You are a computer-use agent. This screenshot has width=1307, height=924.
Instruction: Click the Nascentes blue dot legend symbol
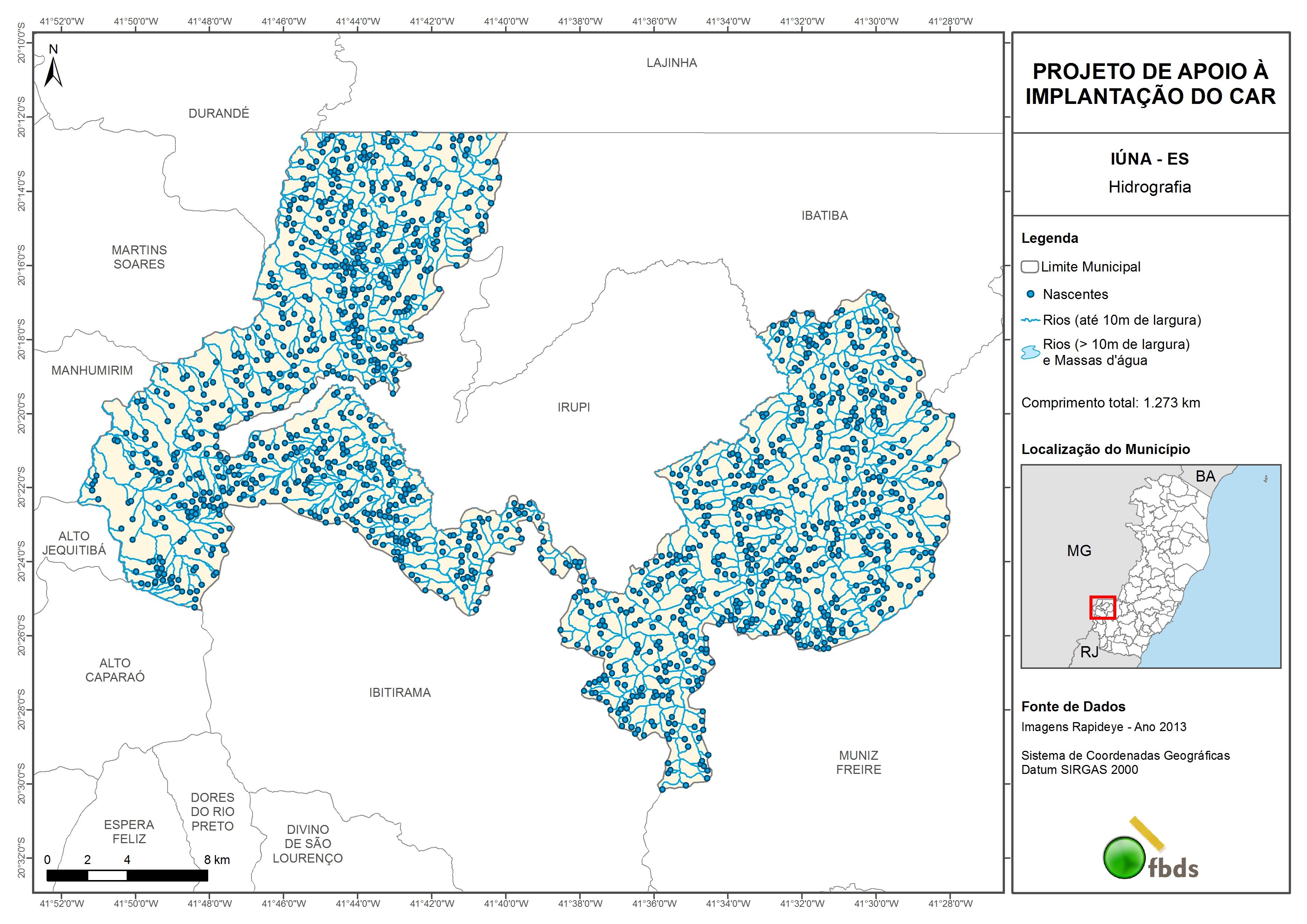(x=1030, y=294)
